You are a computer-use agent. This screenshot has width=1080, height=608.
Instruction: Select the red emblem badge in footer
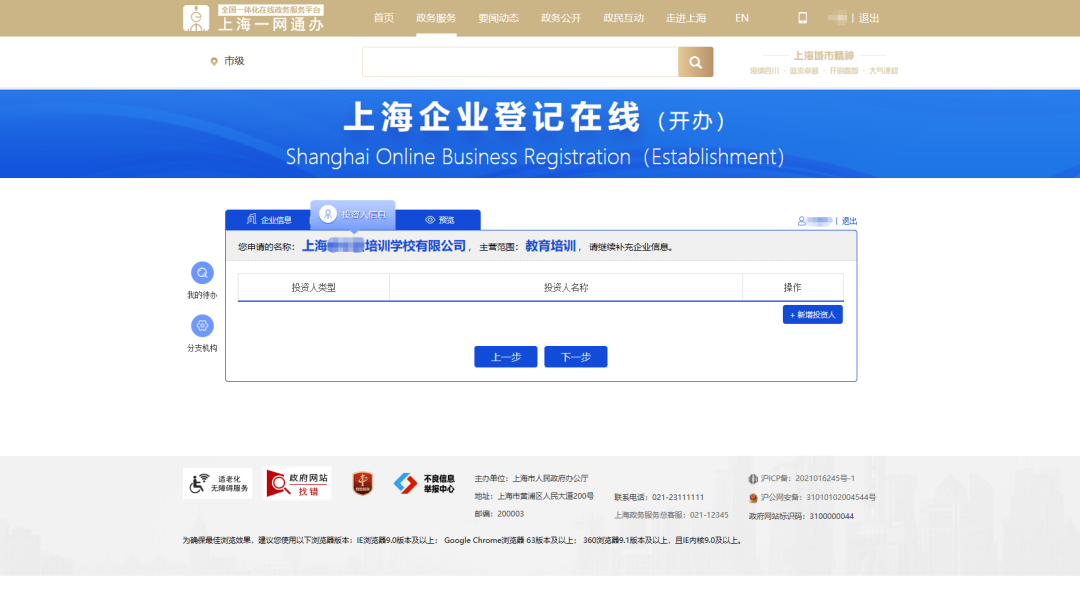point(362,483)
